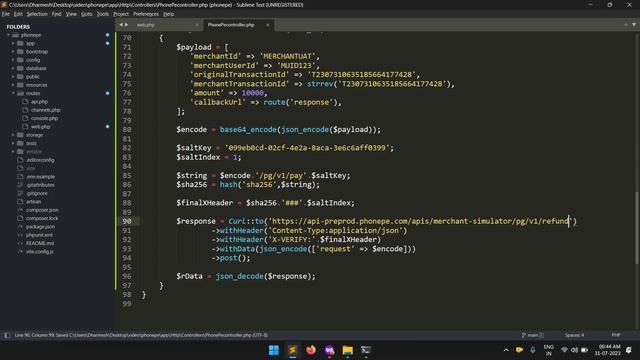Open package.json in the sidebar
The width and height of the screenshot is (640, 360).
click(x=40, y=227)
